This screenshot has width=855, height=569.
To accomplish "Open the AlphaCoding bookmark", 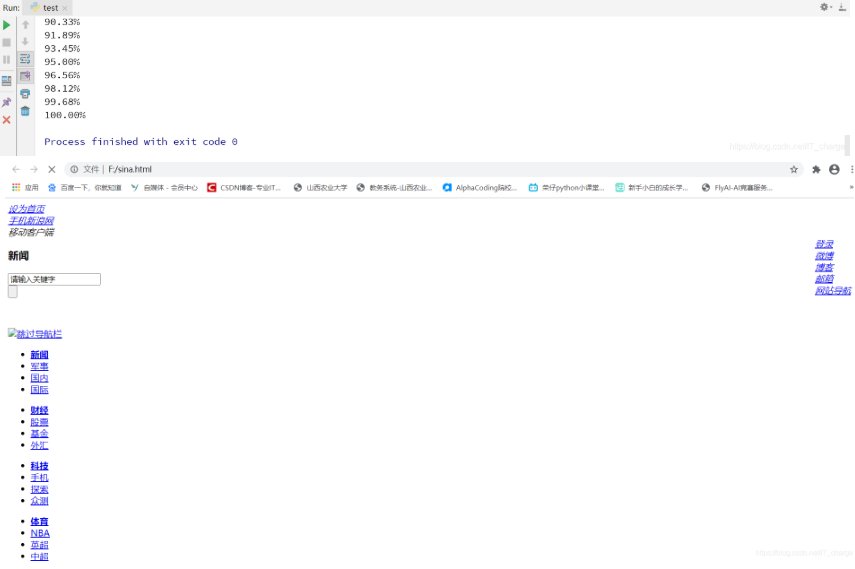I will coord(480,188).
